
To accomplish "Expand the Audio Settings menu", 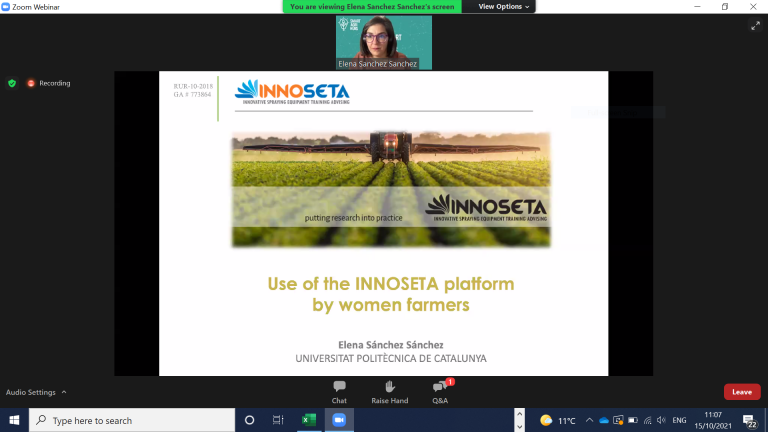I will coord(36,392).
